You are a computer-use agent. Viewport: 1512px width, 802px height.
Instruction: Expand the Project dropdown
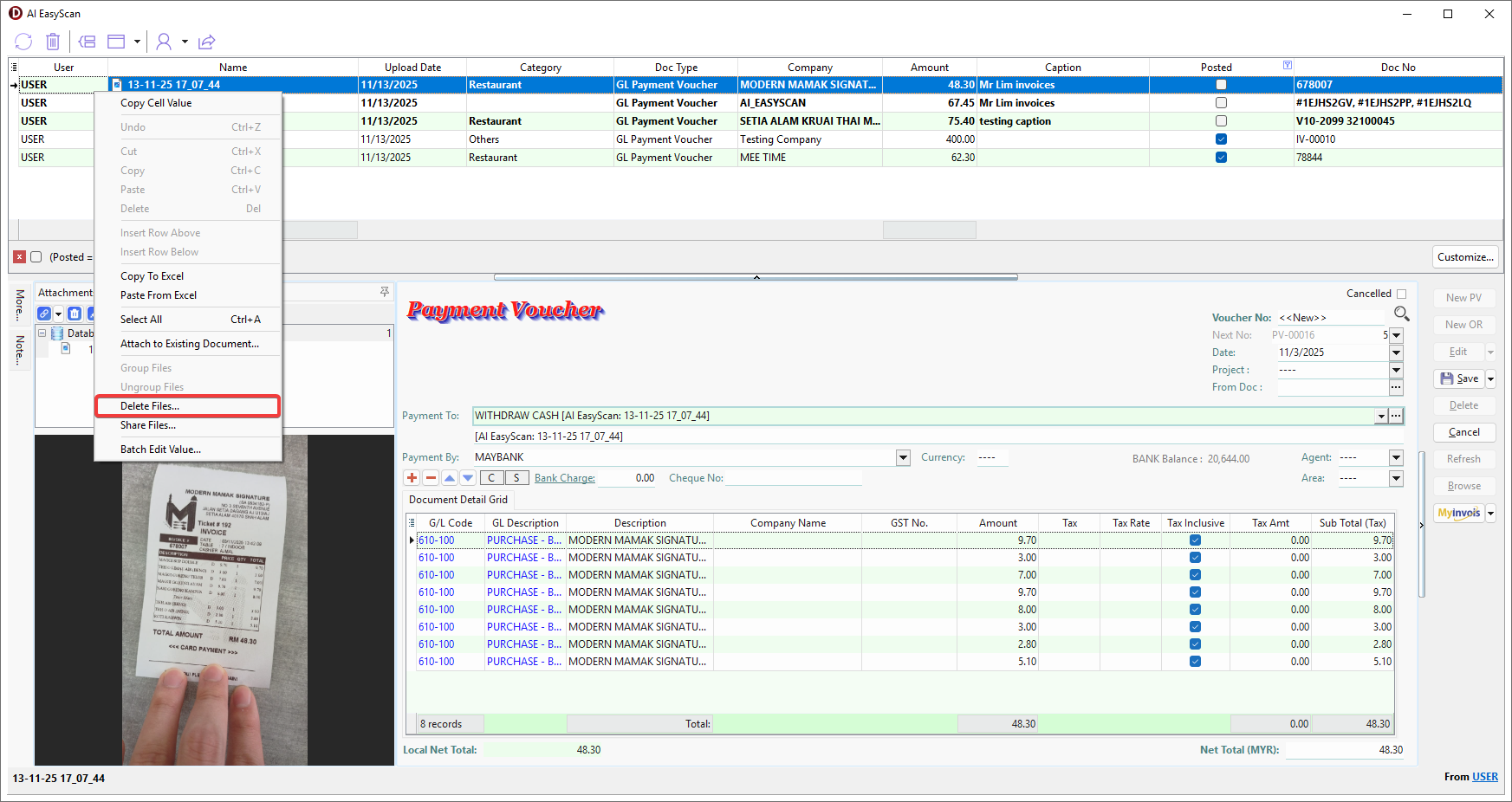tap(1396, 370)
